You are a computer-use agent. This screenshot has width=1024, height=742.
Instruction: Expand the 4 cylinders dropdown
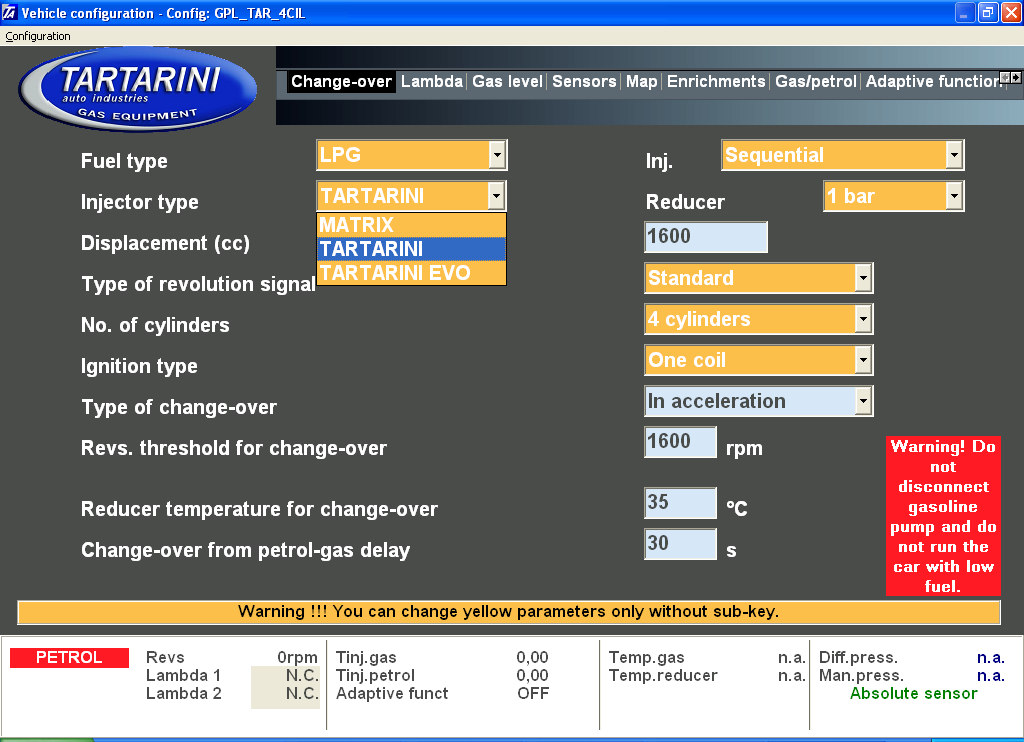[863, 319]
